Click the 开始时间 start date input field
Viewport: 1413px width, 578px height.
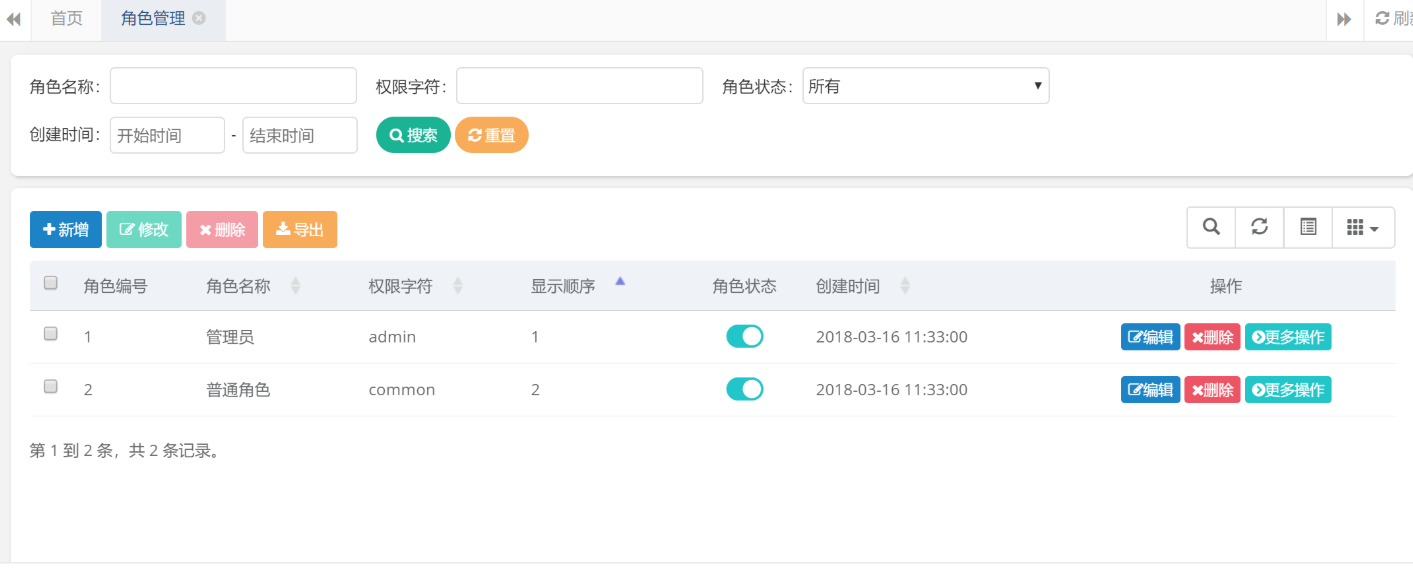point(167,135)
